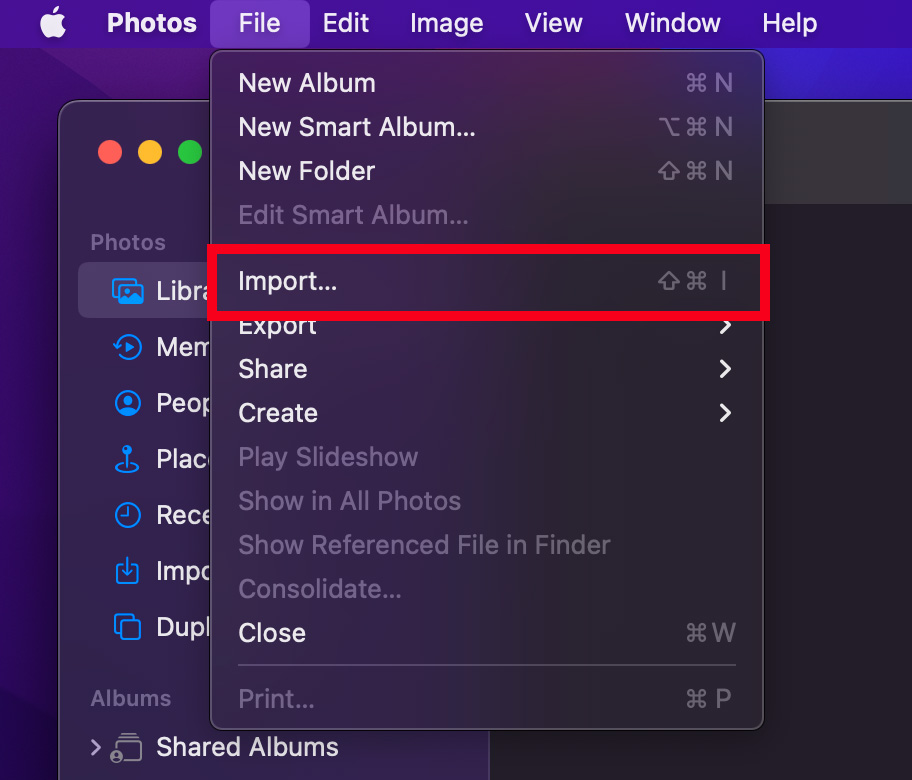The height and width of the screenshot is (780, 912).
Task: Click the Imports sidebar icon
Action: click(x=127, y=571)
